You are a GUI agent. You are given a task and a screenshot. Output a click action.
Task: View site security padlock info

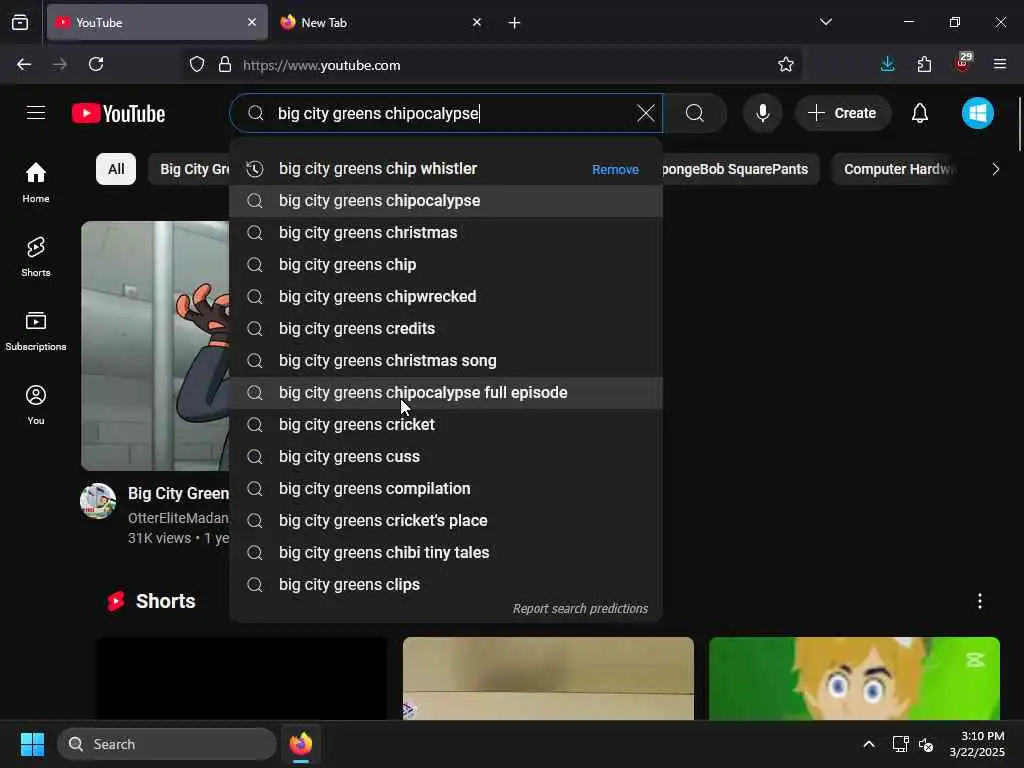click(225, 64)
